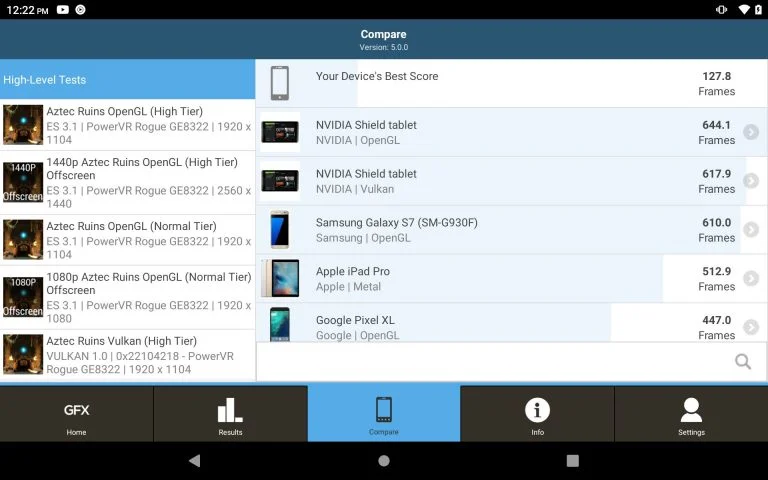The width and height of the screenshot is (768, 480).
Task: Tap the Android recent apps square
Action: [x=573, y=460]
